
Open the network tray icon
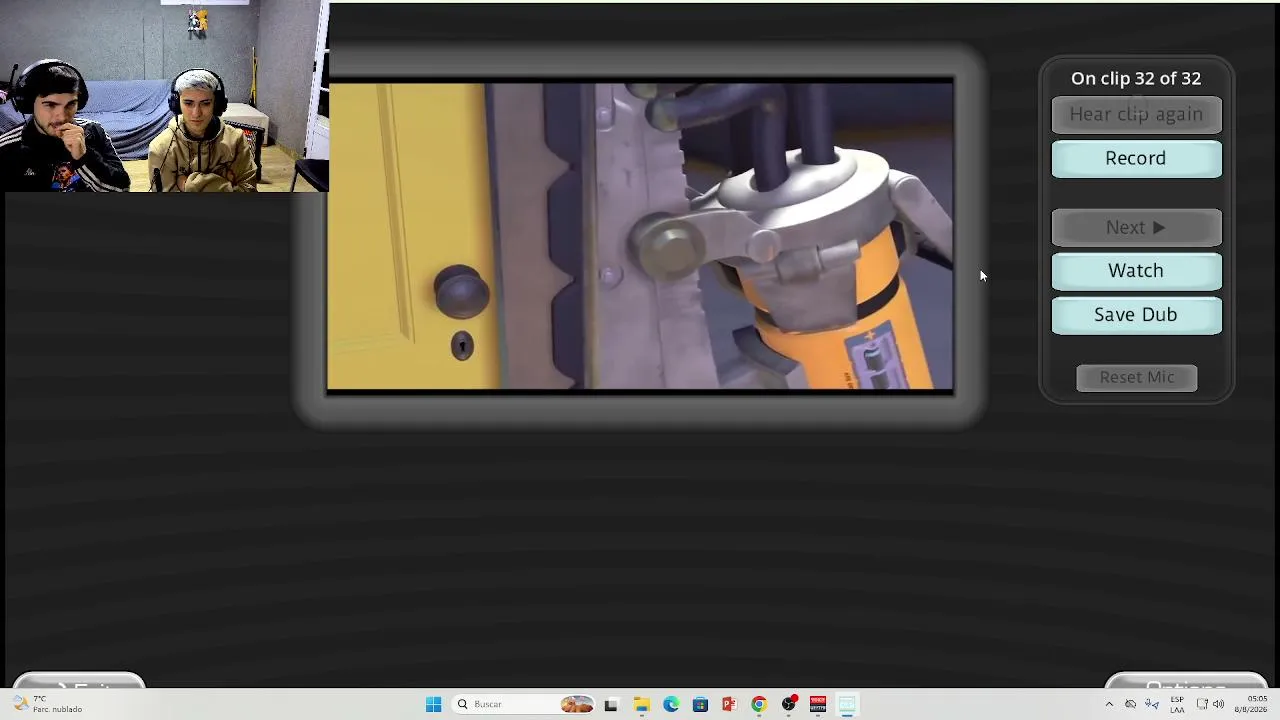[1202, 704]
